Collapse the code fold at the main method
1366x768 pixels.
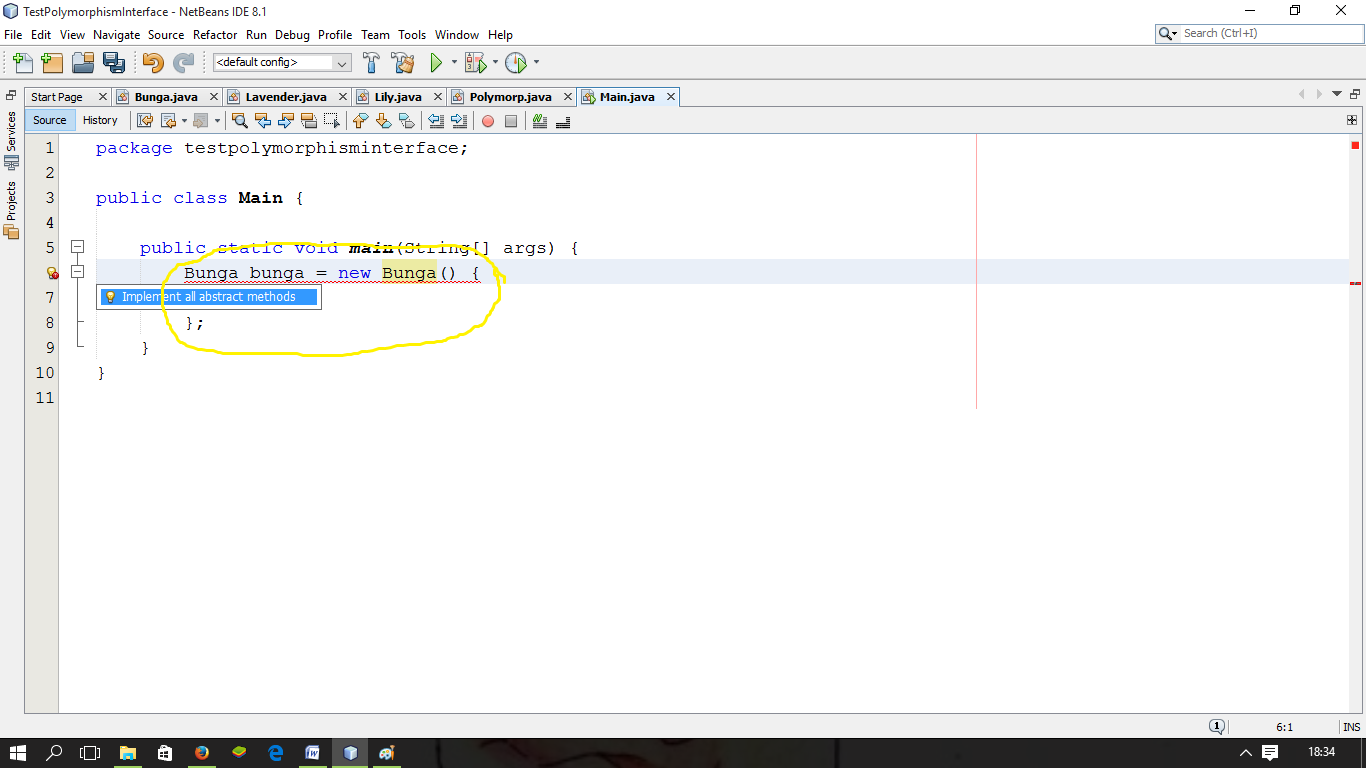[x=77, y=247]
